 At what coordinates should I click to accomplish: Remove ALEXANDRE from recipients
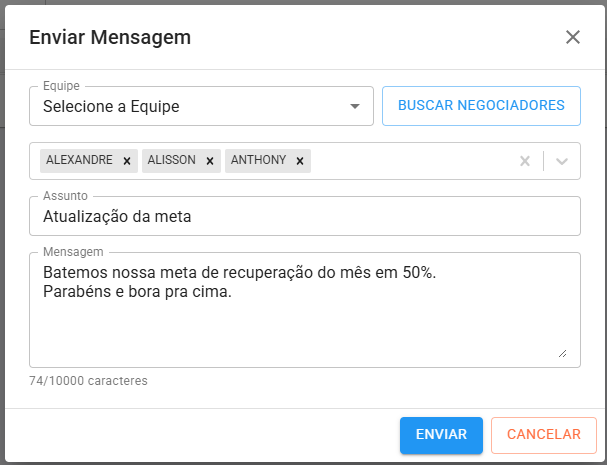click(127, 161)
